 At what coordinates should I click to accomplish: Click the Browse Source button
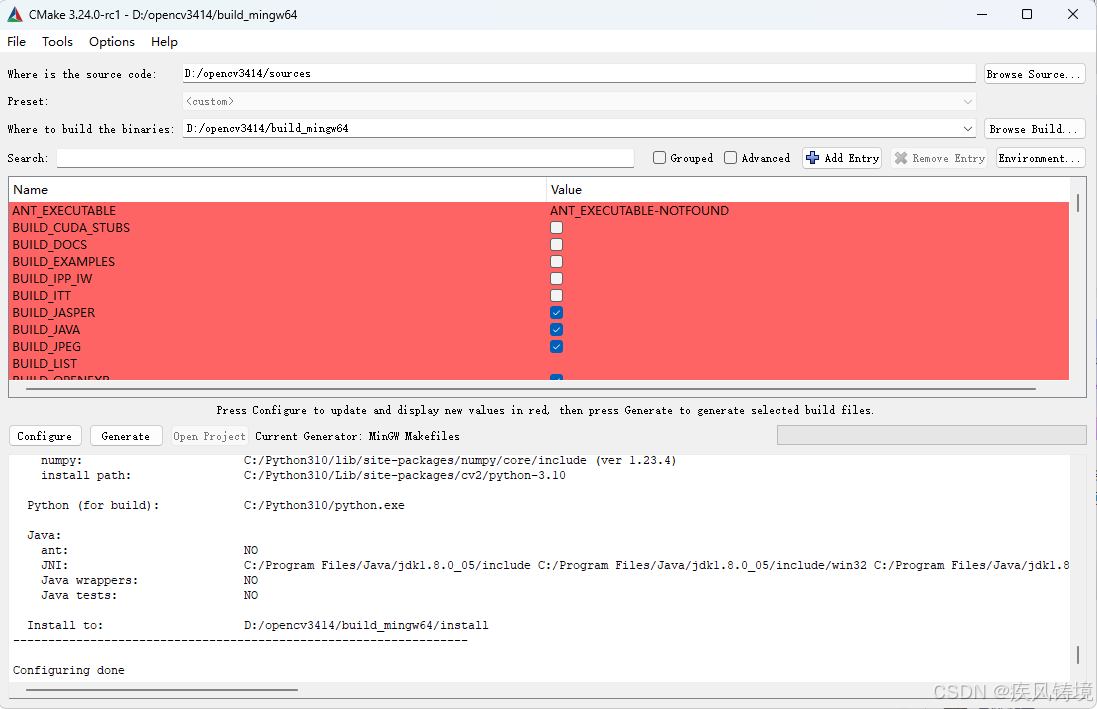coord(1035,74)
